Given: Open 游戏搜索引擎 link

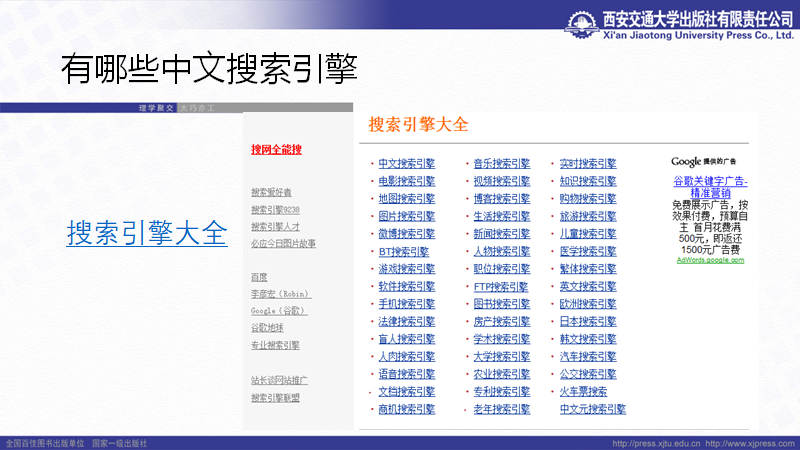Looking at the screenshot, I should [407, 269].
